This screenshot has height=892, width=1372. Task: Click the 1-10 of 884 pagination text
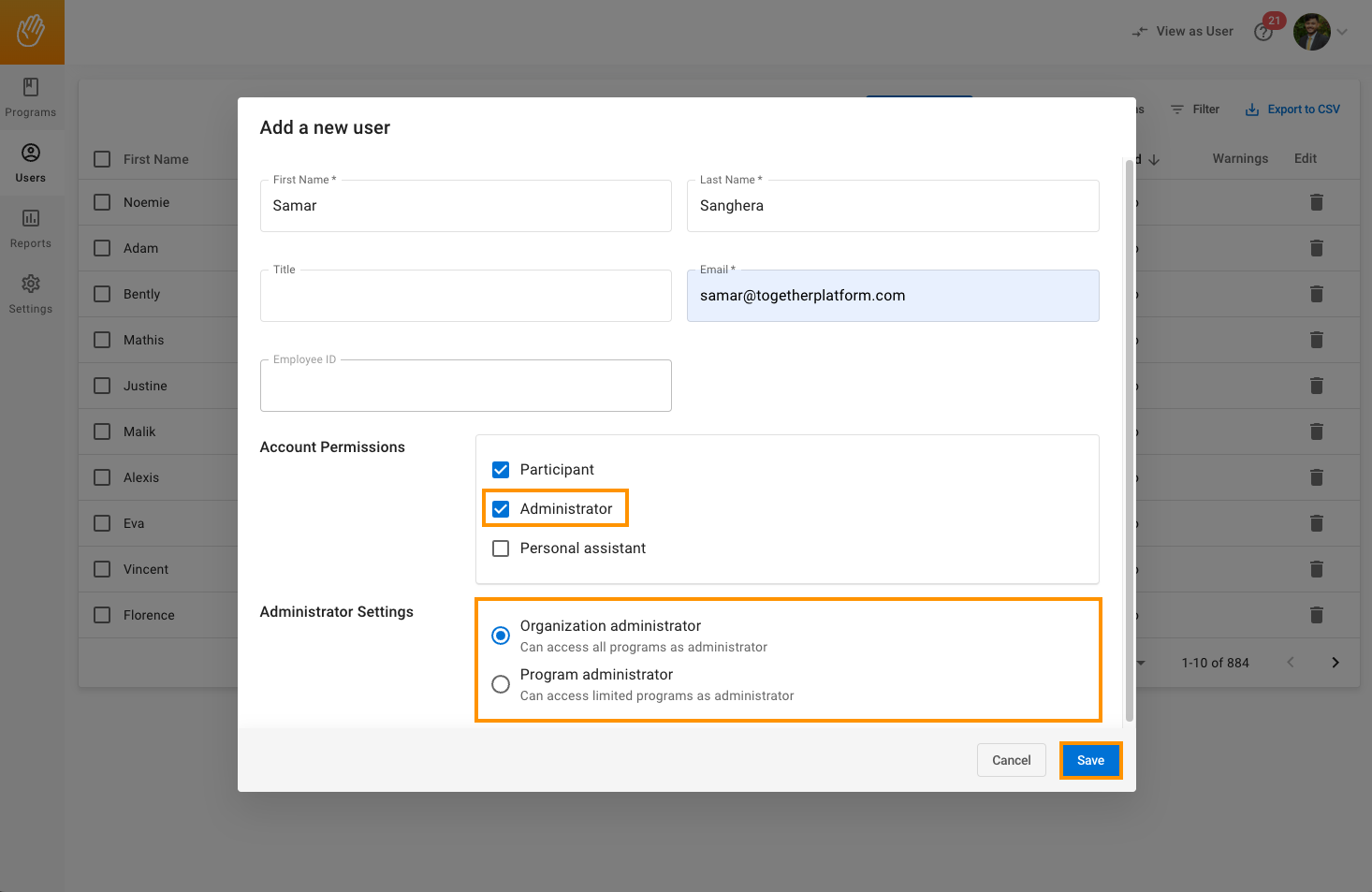point(1215,663)
